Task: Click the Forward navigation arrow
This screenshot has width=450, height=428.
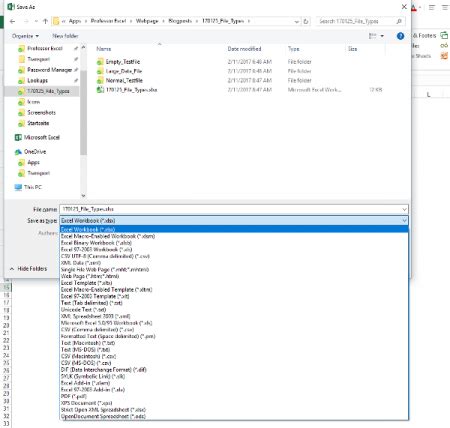Action: (26, 21)
